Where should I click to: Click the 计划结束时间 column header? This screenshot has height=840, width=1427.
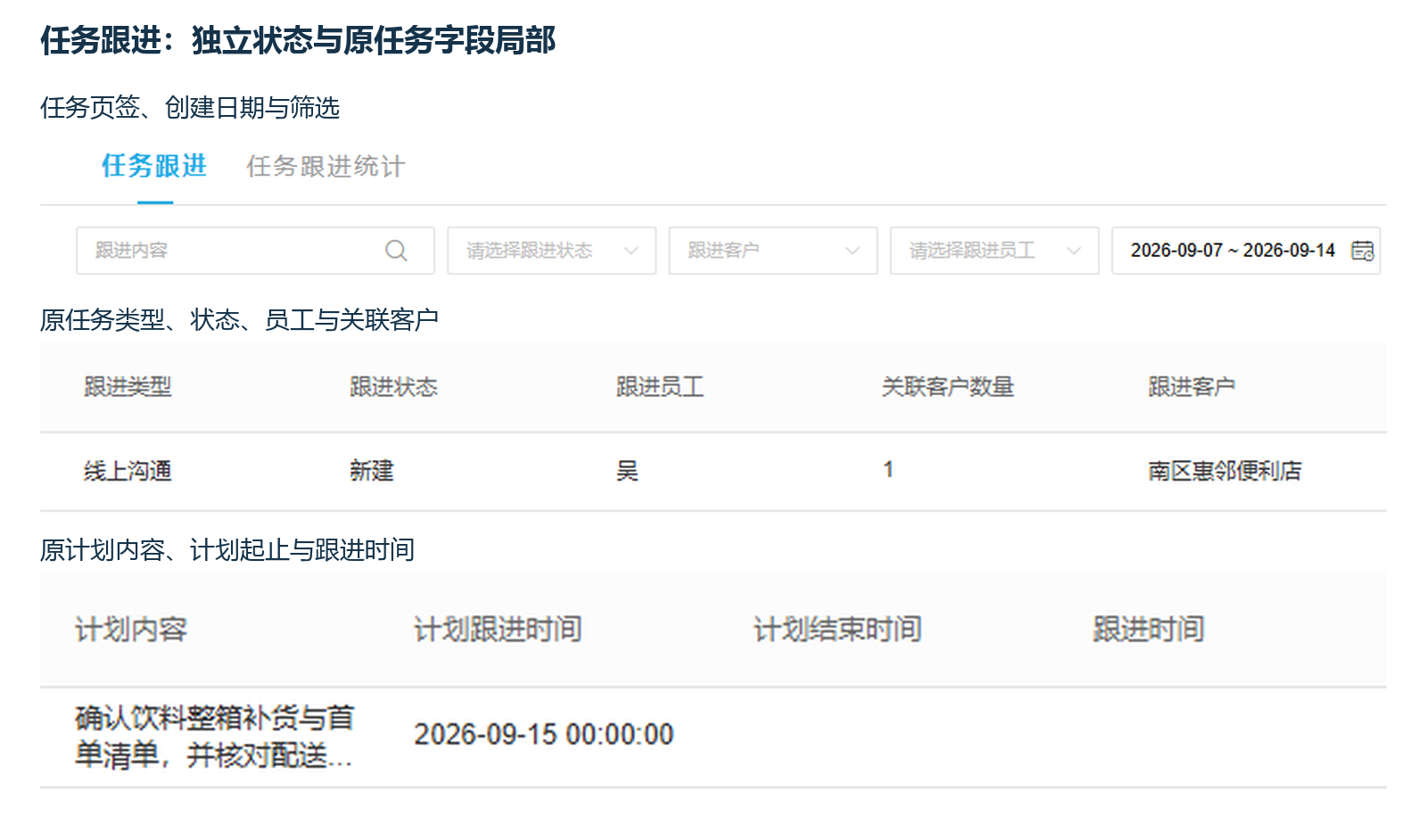pyautogui.click(x=837, y=630)
